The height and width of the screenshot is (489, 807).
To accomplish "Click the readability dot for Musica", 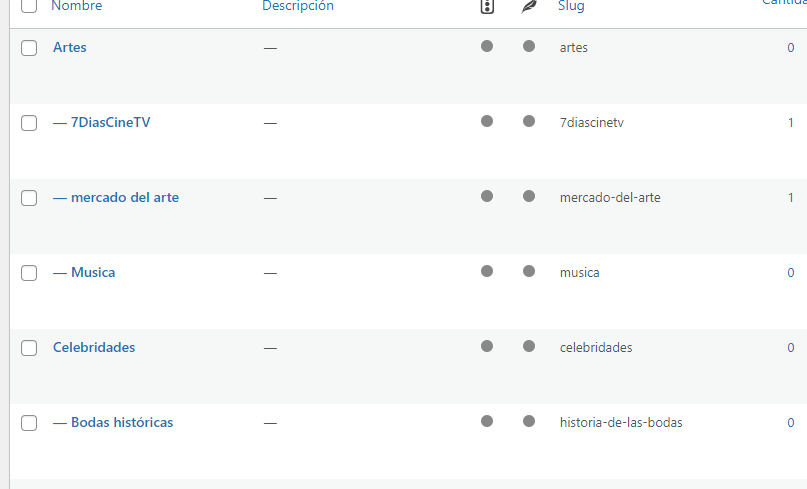I will pyautogui.click(x=529, y=271).
